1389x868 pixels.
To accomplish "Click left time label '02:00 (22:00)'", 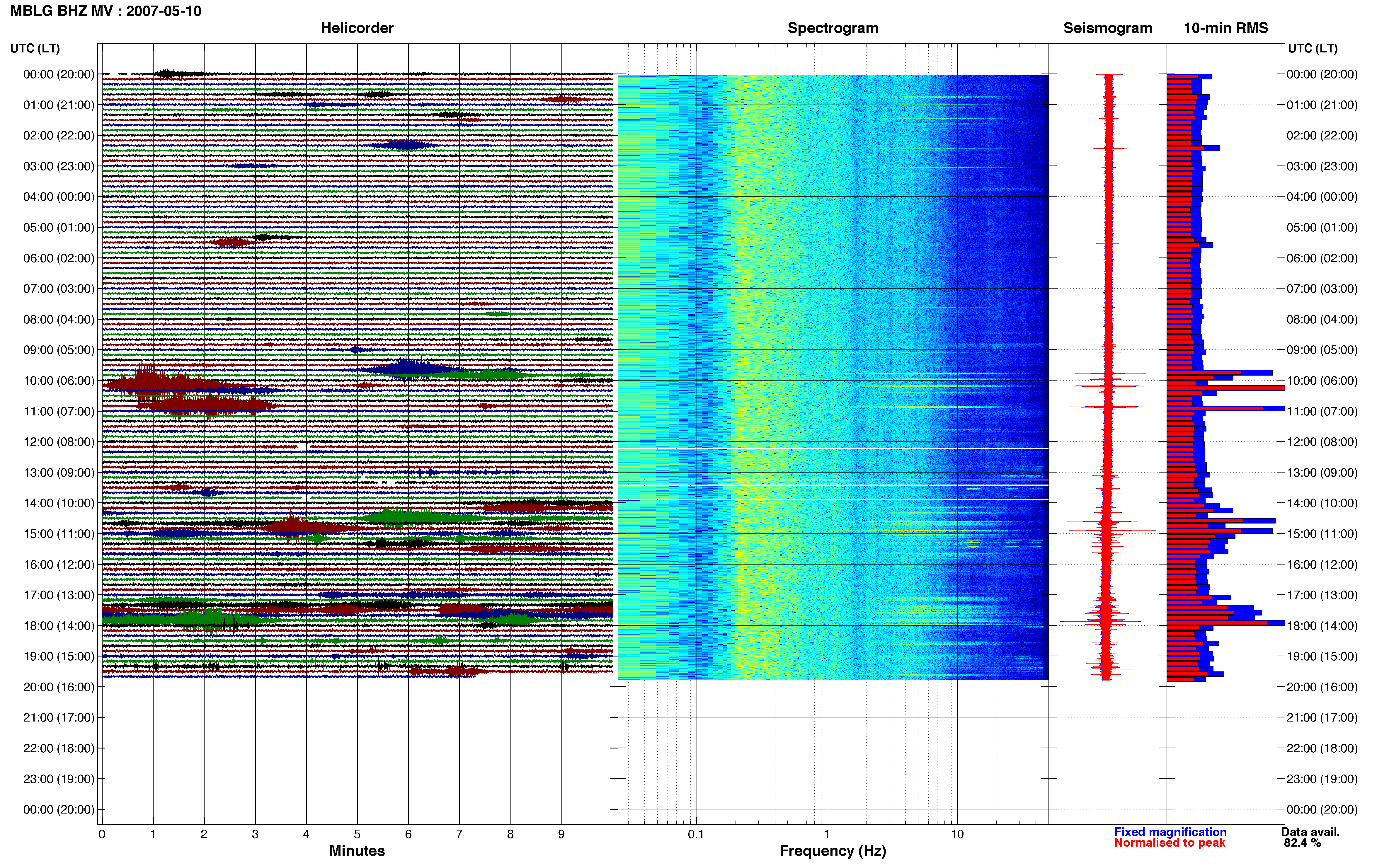I will pos(59,135).
